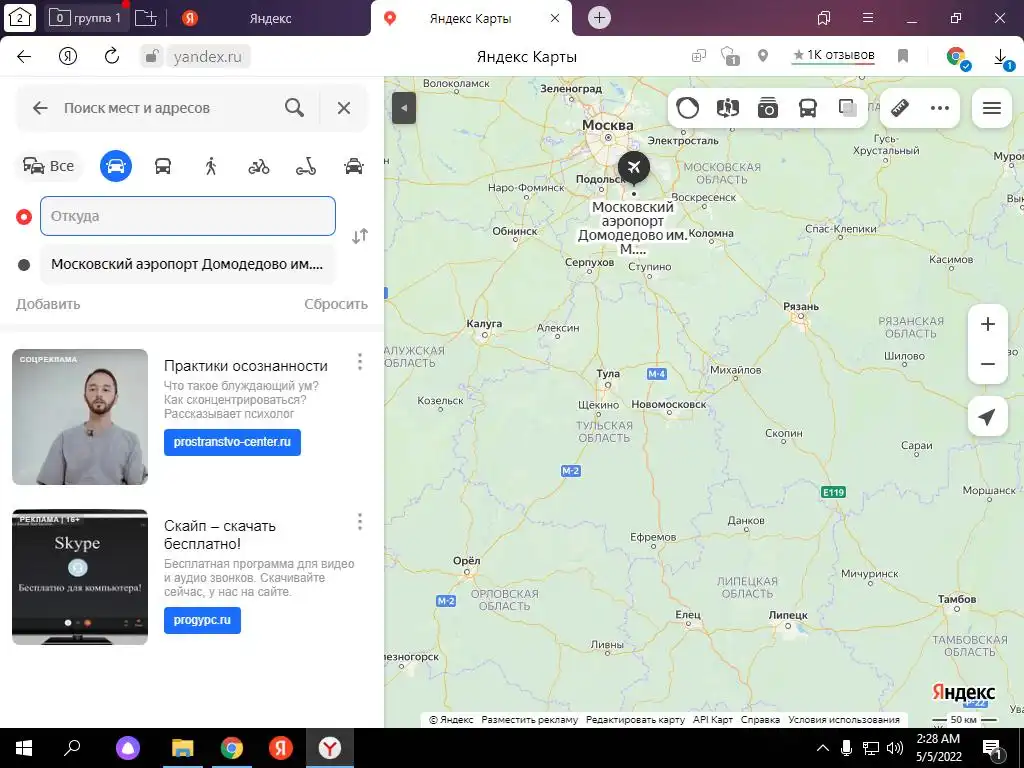Select the car route mode

(116, 166)
